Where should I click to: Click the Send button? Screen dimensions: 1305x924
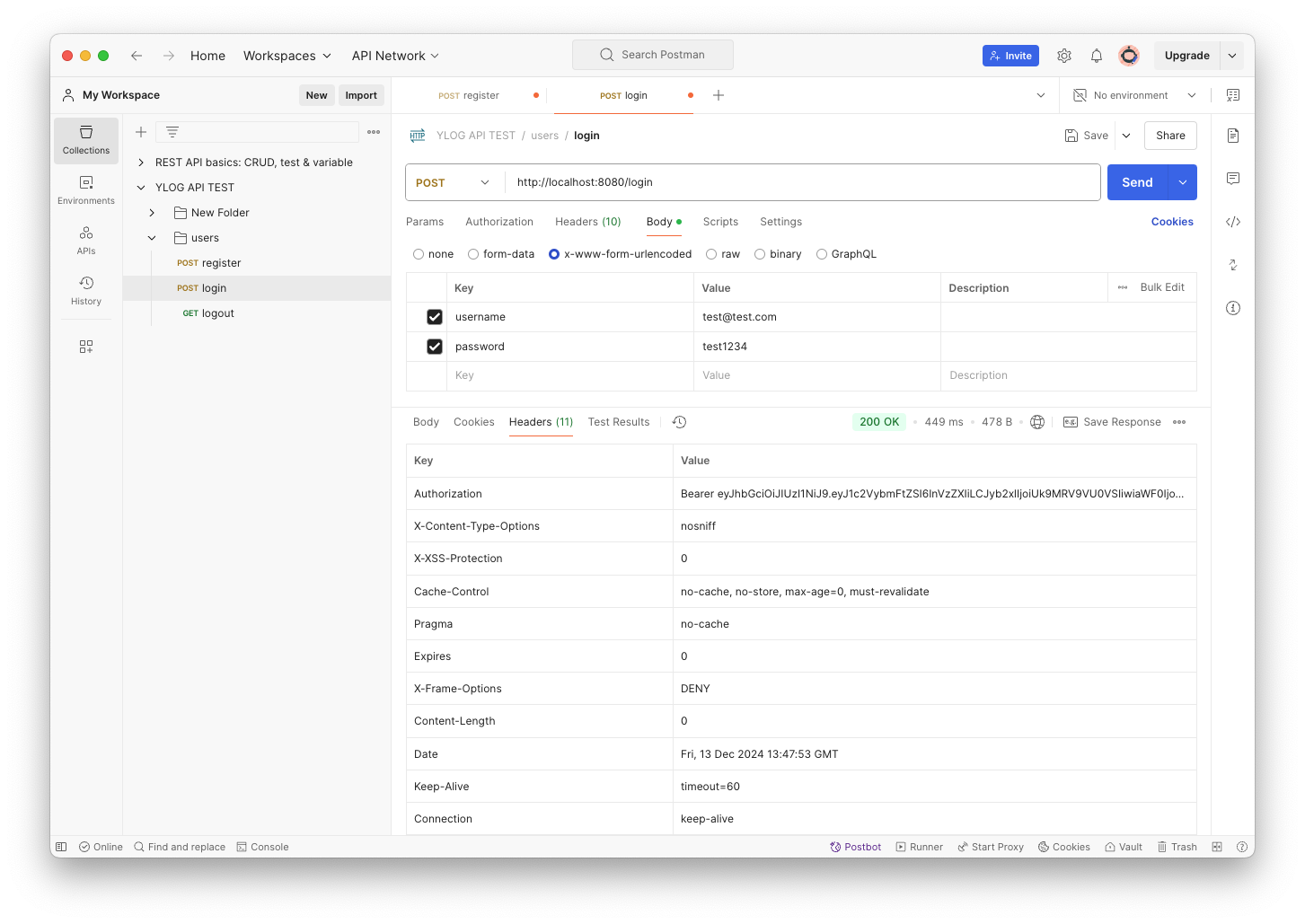1137,182
